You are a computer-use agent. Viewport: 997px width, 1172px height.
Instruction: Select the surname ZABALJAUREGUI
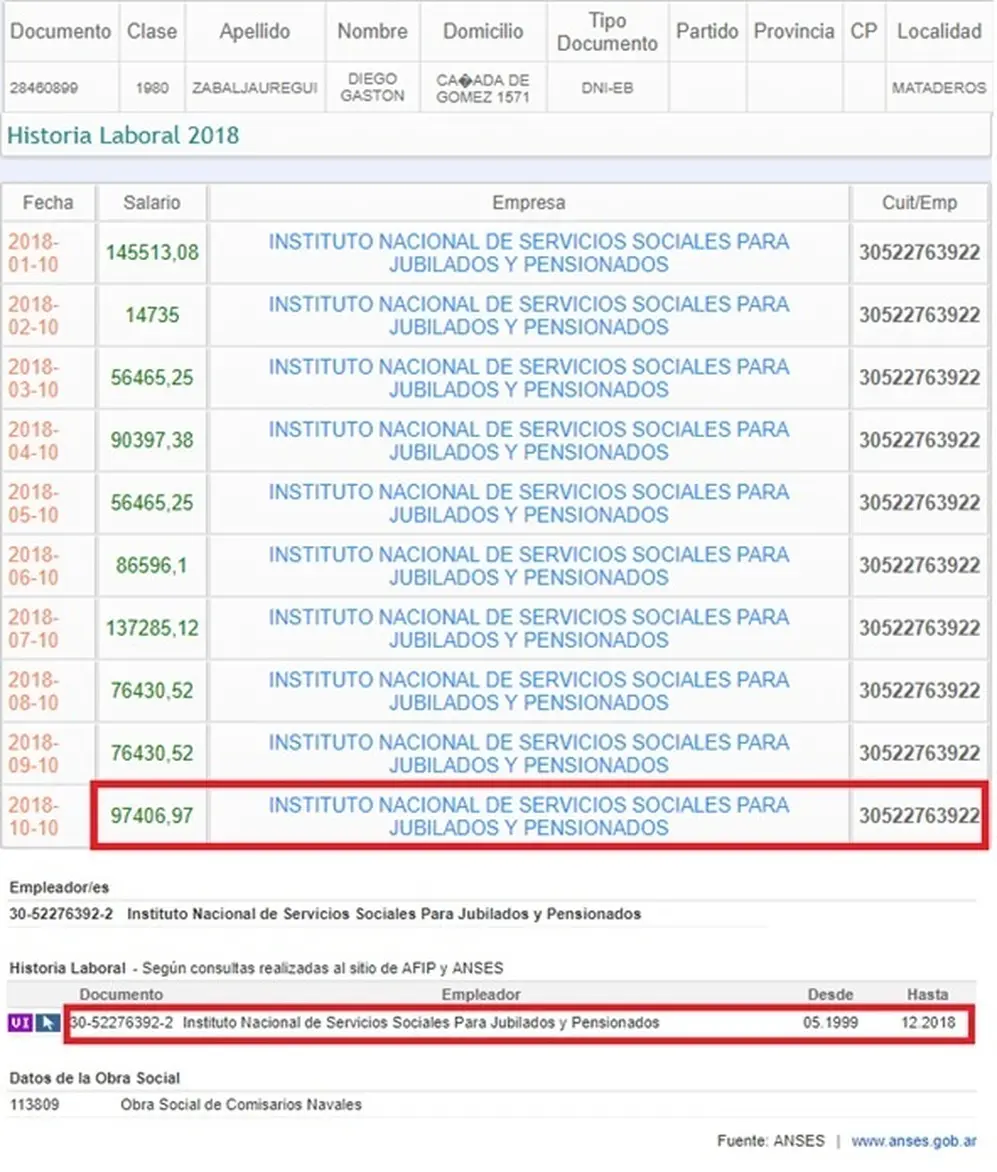click(x=255, y=88)
